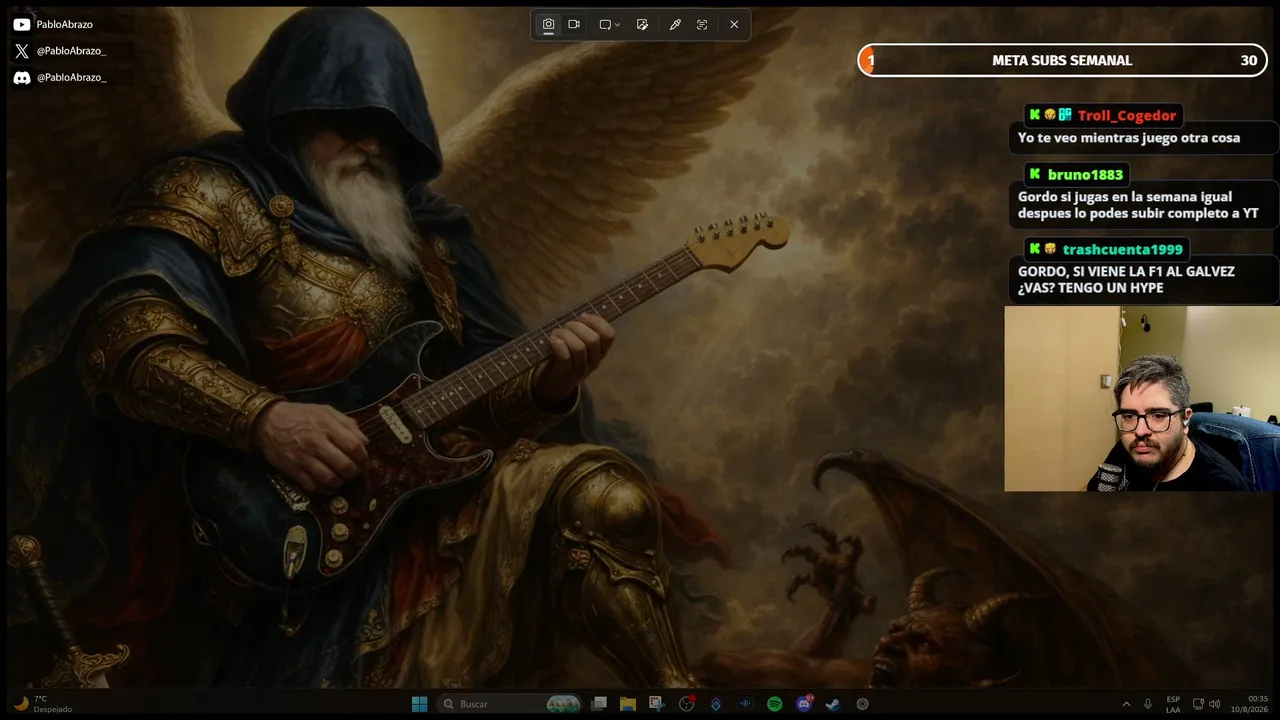Open the image edit markup tool icon
Viewport: 1280px width, 720px height.
point(642,25)
